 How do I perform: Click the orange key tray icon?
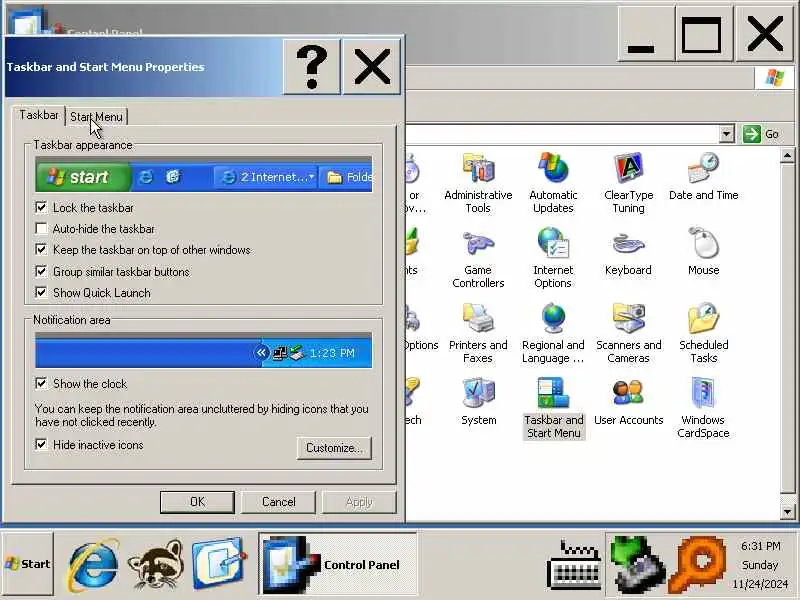(698, 565)
